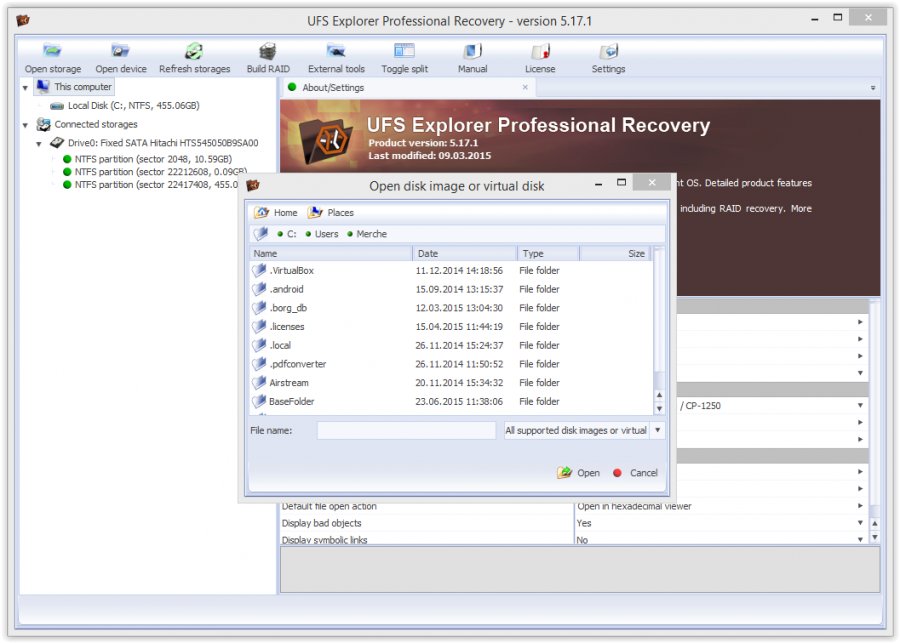Screen dimensions: 900x643
Task: Collapse the Connected storages tree node
Action: tap(25, 125)
